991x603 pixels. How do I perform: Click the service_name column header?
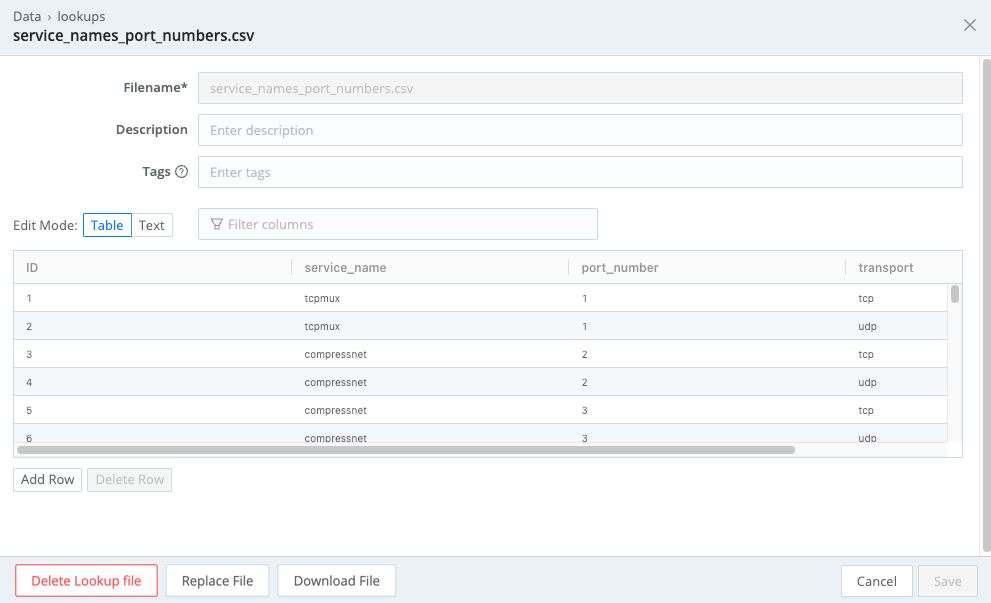click(345, 267)
